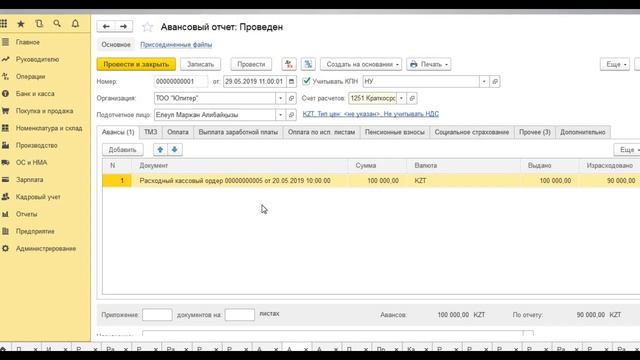Click the Провести button
640x360 pixels.
click(x=251, y=64)
